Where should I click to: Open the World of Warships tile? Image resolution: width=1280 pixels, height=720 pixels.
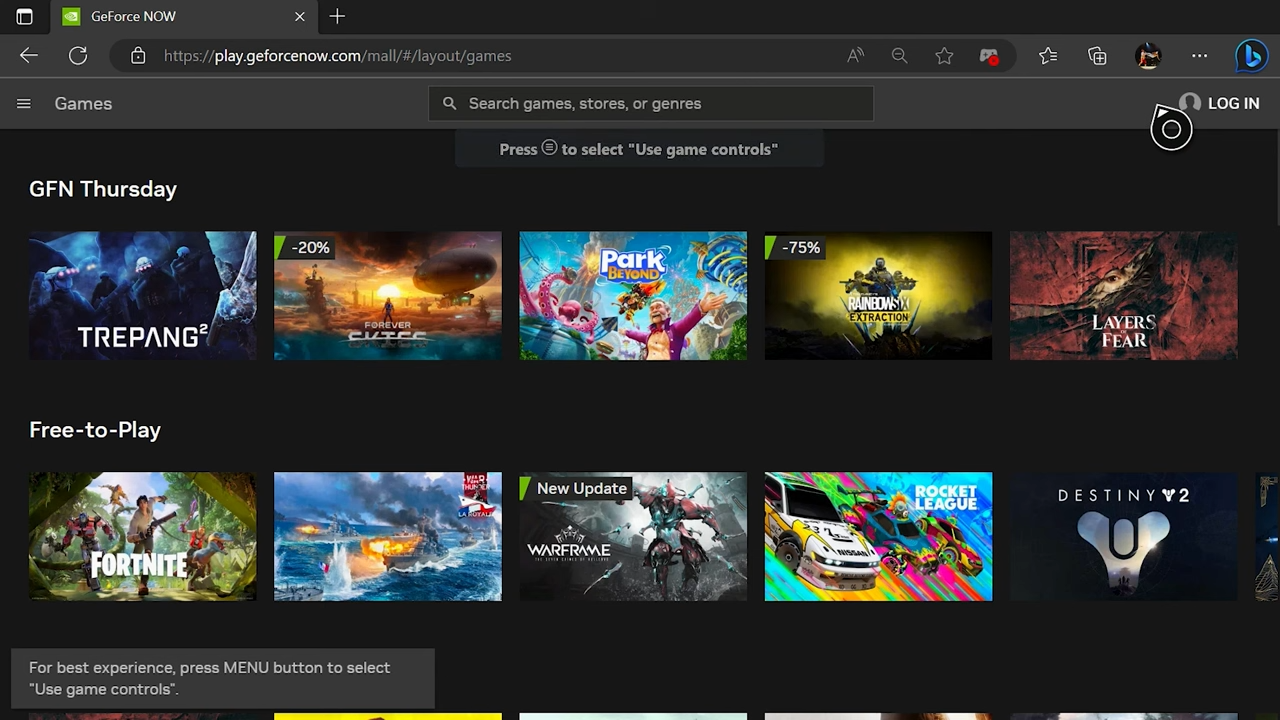(x=388, y=537)
